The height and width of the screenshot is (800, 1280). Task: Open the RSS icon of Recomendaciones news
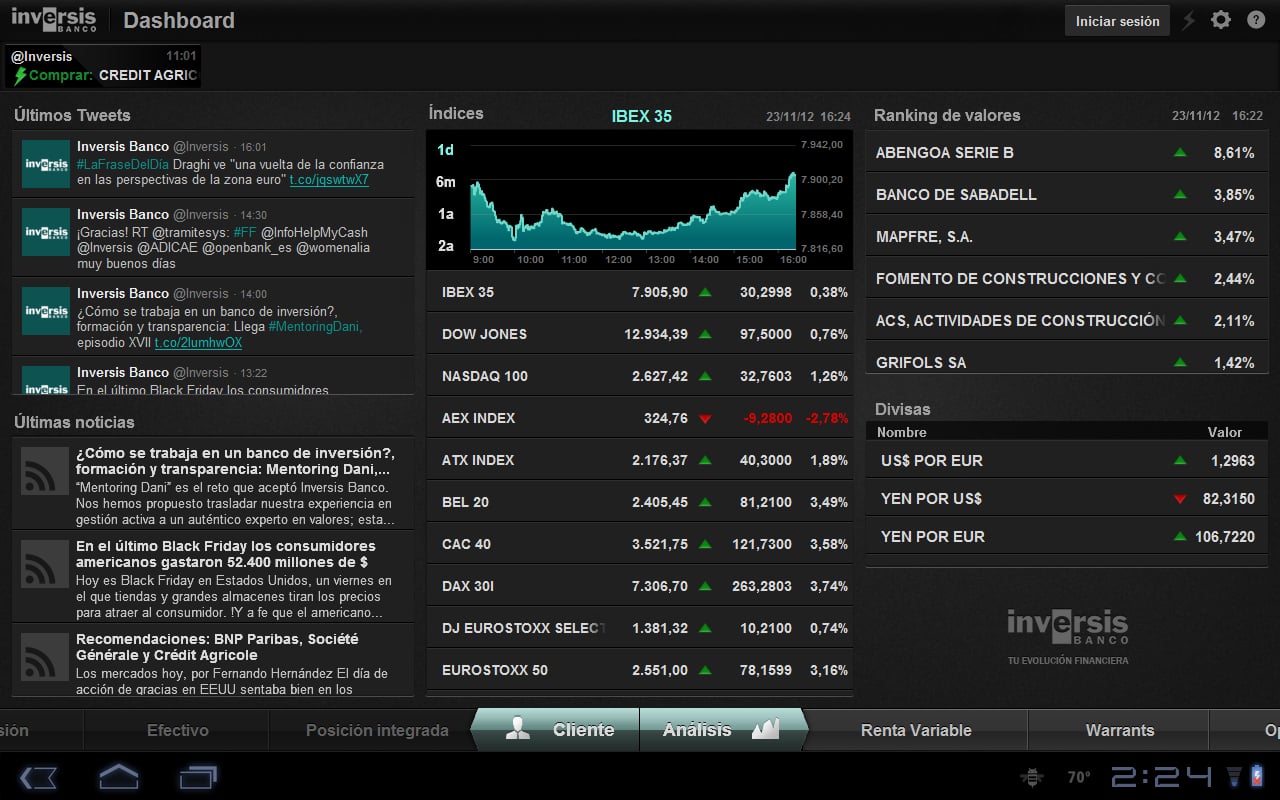coord(45,659)
